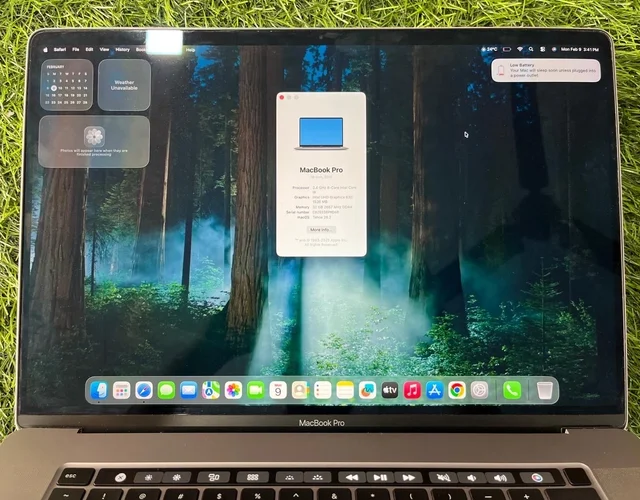Viewport: 640px width, 500px height.
Task: Open the View menu
Action: (x=104, y=49)
